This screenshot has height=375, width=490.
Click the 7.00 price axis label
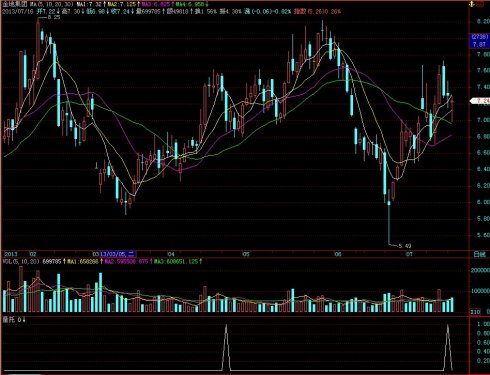pos(483,120)
